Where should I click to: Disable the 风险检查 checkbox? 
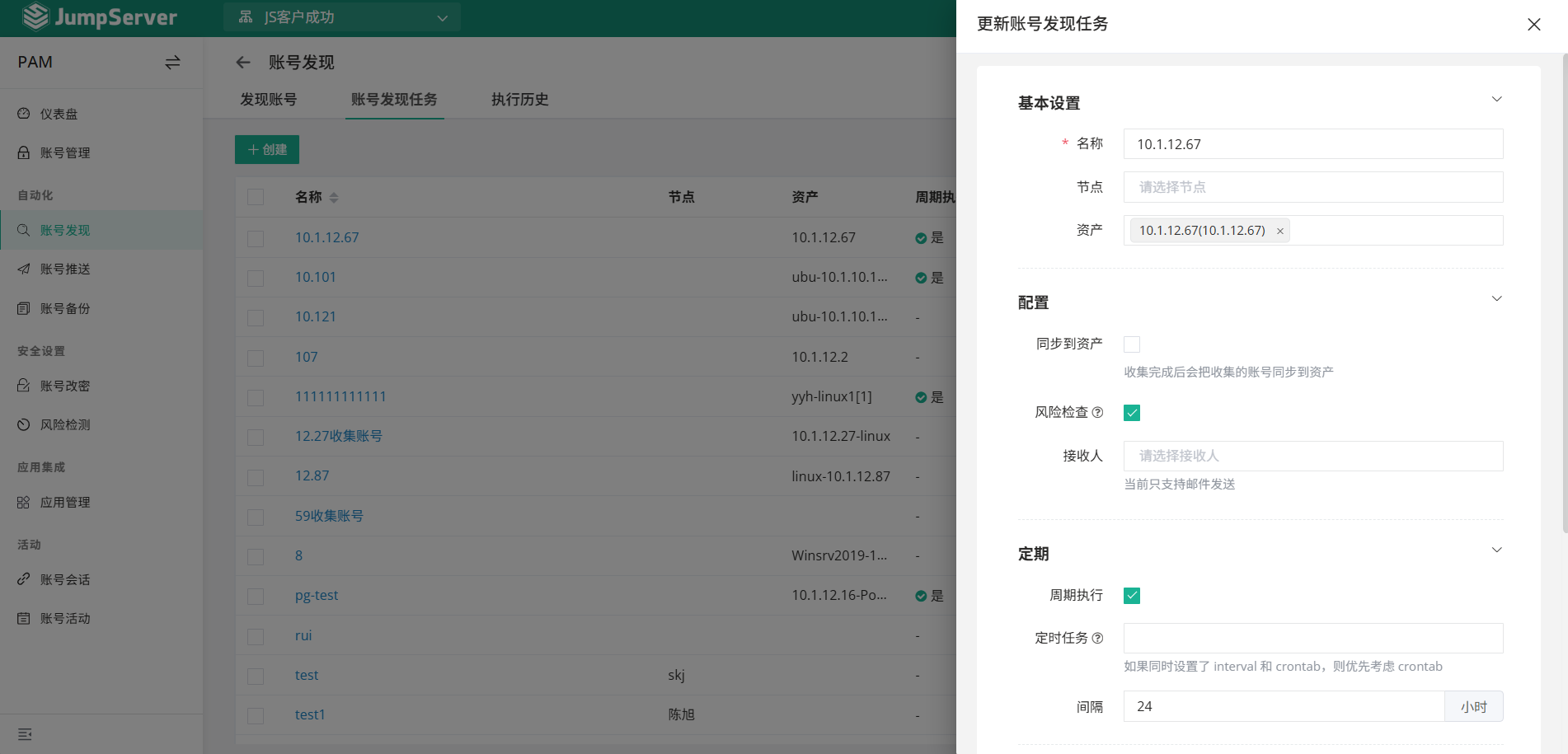(x=1131, y=413)
